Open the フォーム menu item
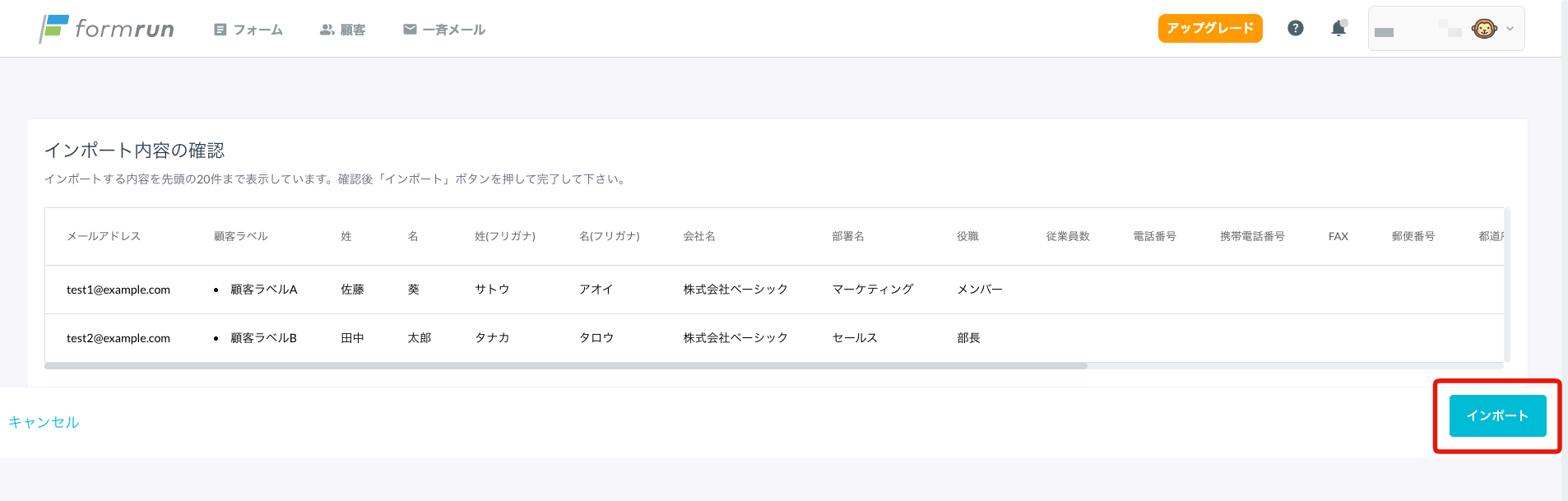1568x501 pixels. (248, 30)
